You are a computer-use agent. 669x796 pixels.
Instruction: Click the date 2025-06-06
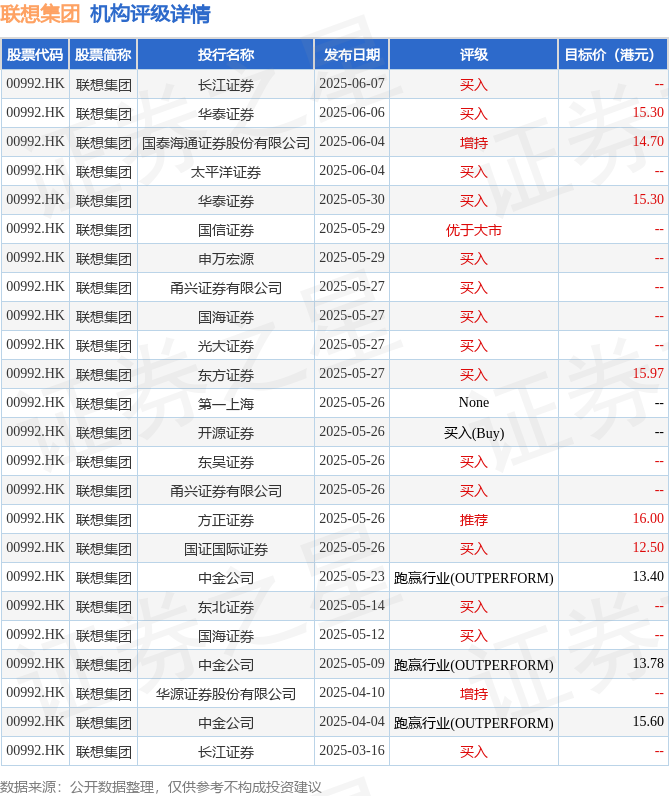(352, 112)
